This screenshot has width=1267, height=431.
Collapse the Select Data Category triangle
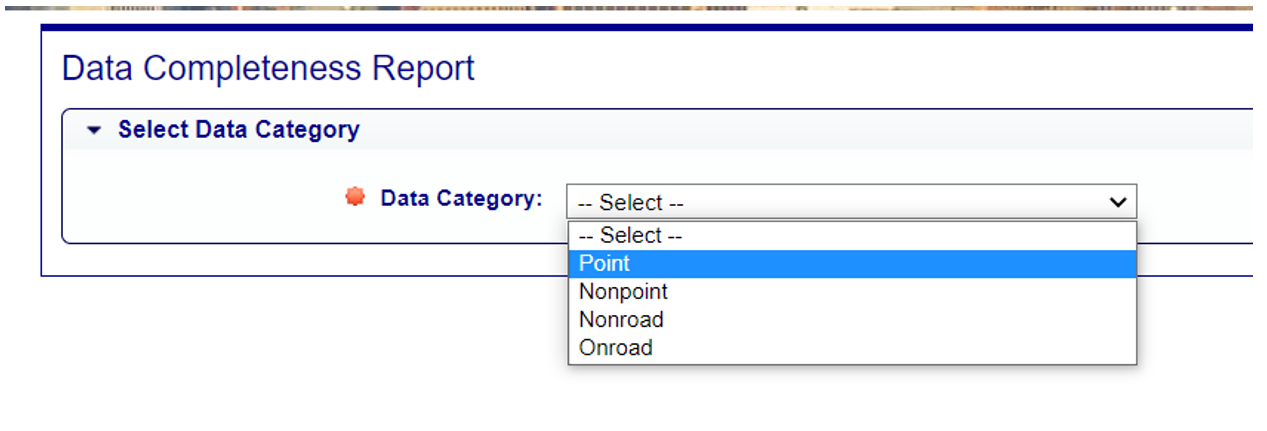tap(94, 130)
